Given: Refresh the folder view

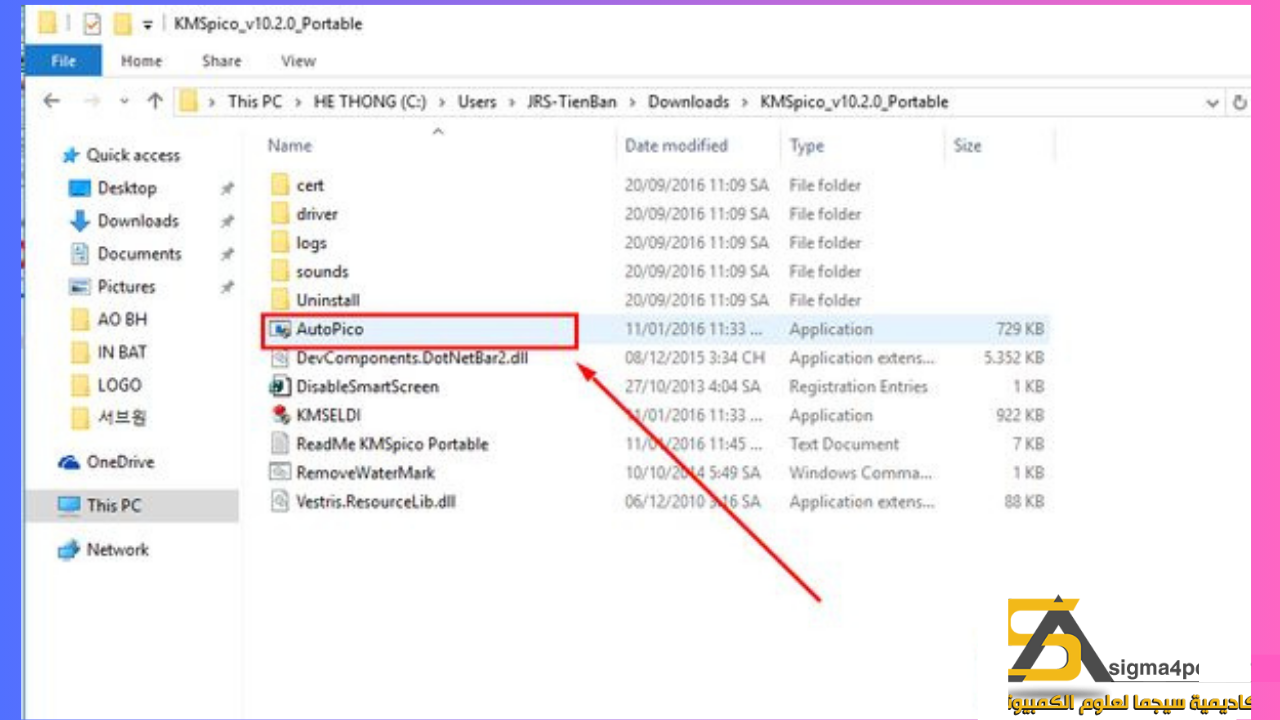Looking at the screenshot, I should (1241, 103).
